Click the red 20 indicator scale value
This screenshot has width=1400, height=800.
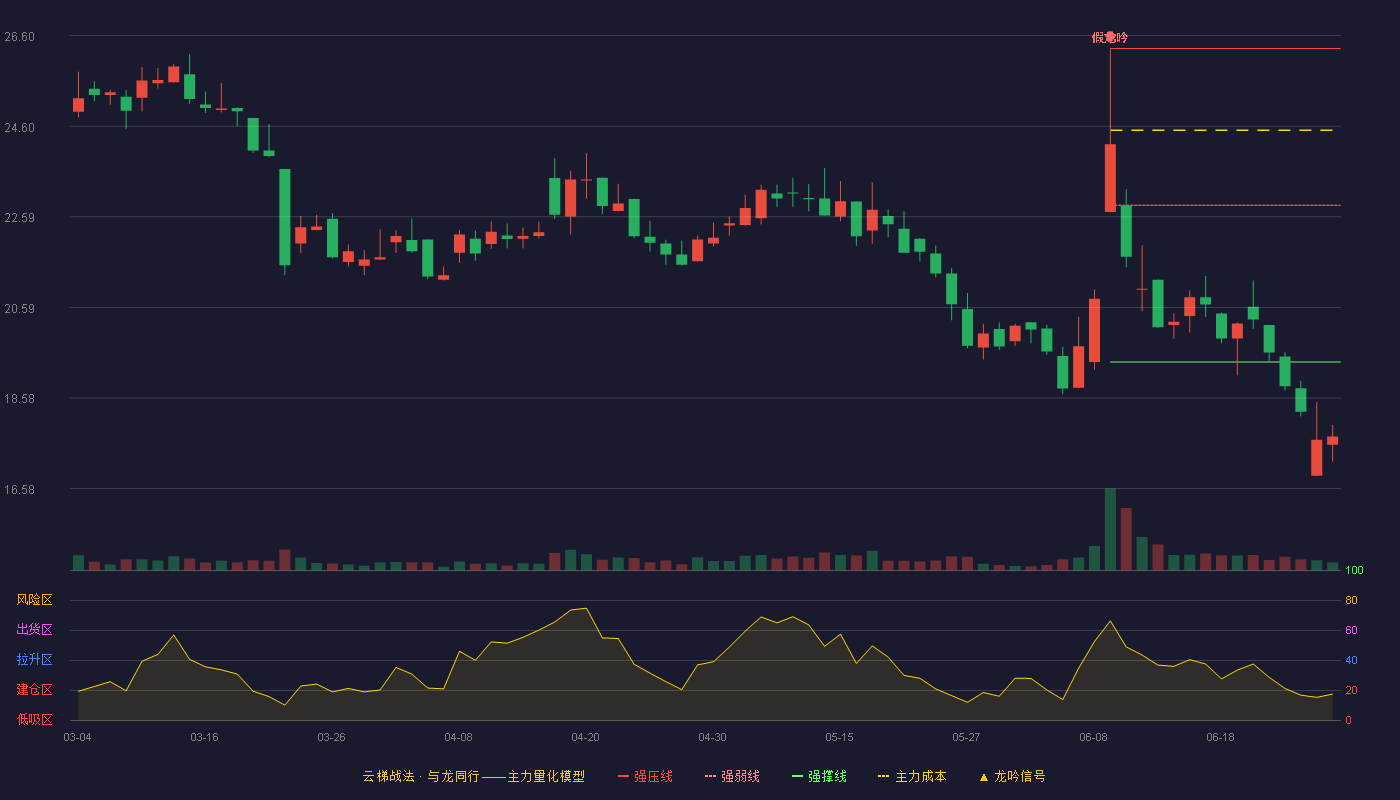(x=1351, y=690)
